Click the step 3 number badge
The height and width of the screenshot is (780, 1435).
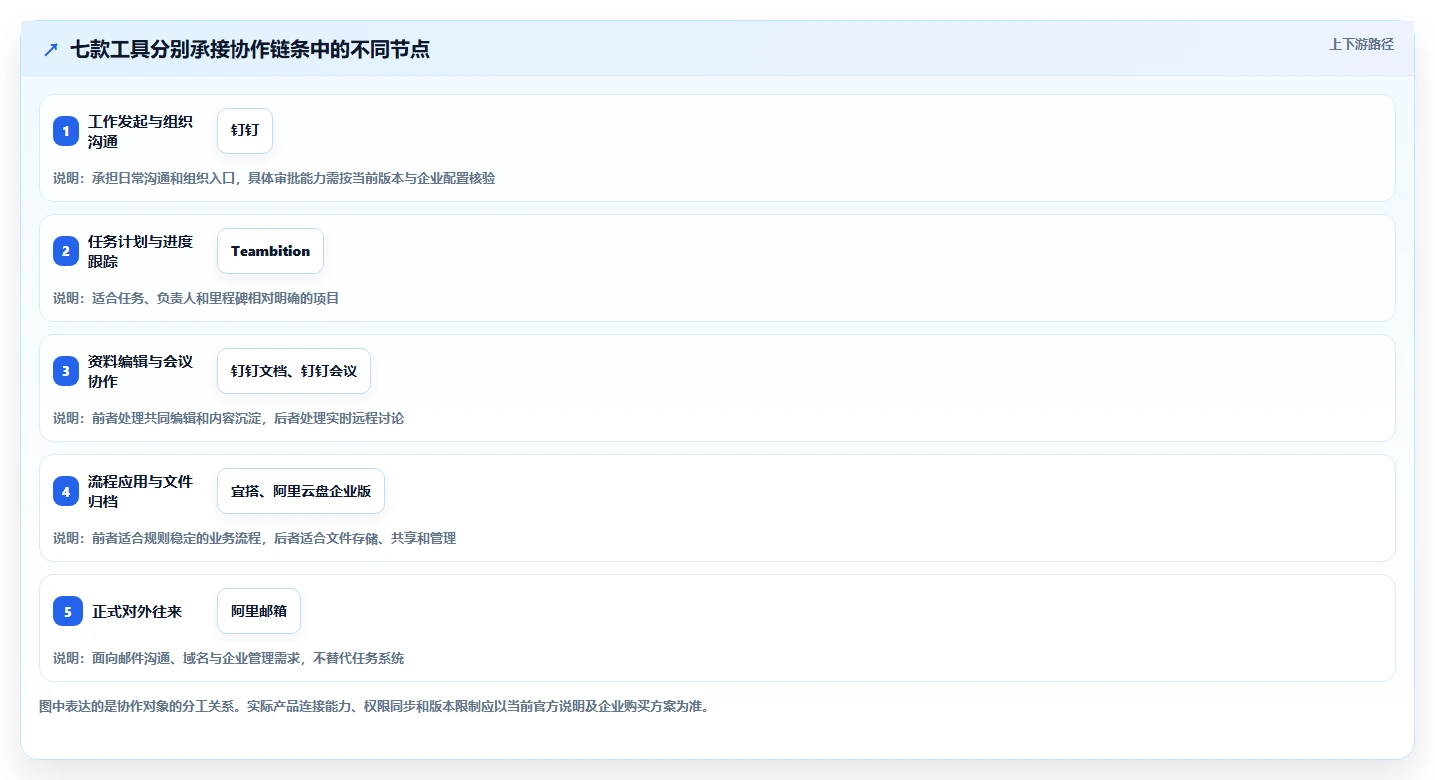(x=66, y=371)
